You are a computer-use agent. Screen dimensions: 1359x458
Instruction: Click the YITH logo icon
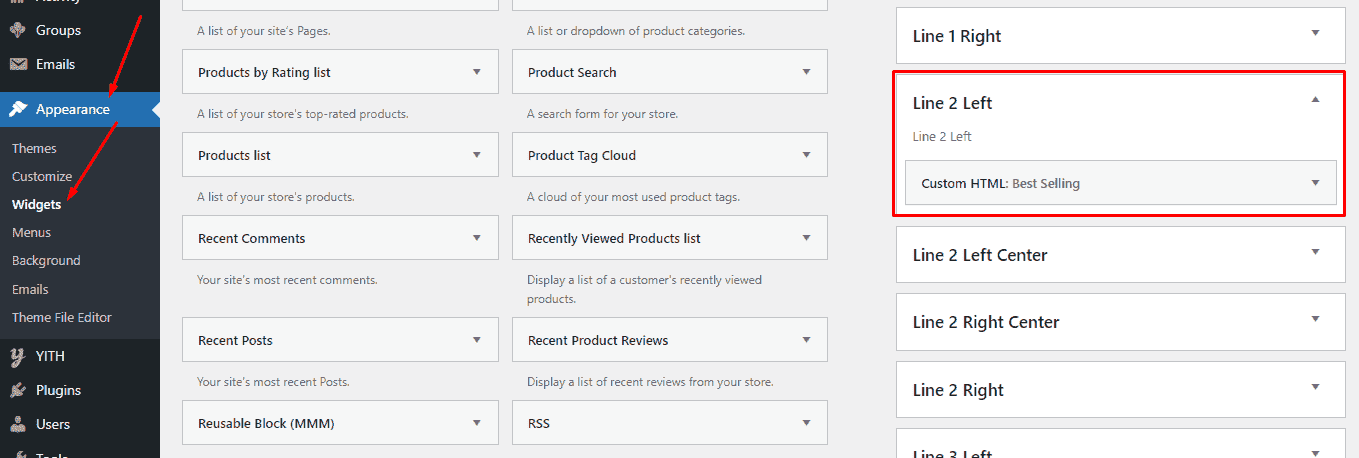pyautogui.click(x=18, y=356)
